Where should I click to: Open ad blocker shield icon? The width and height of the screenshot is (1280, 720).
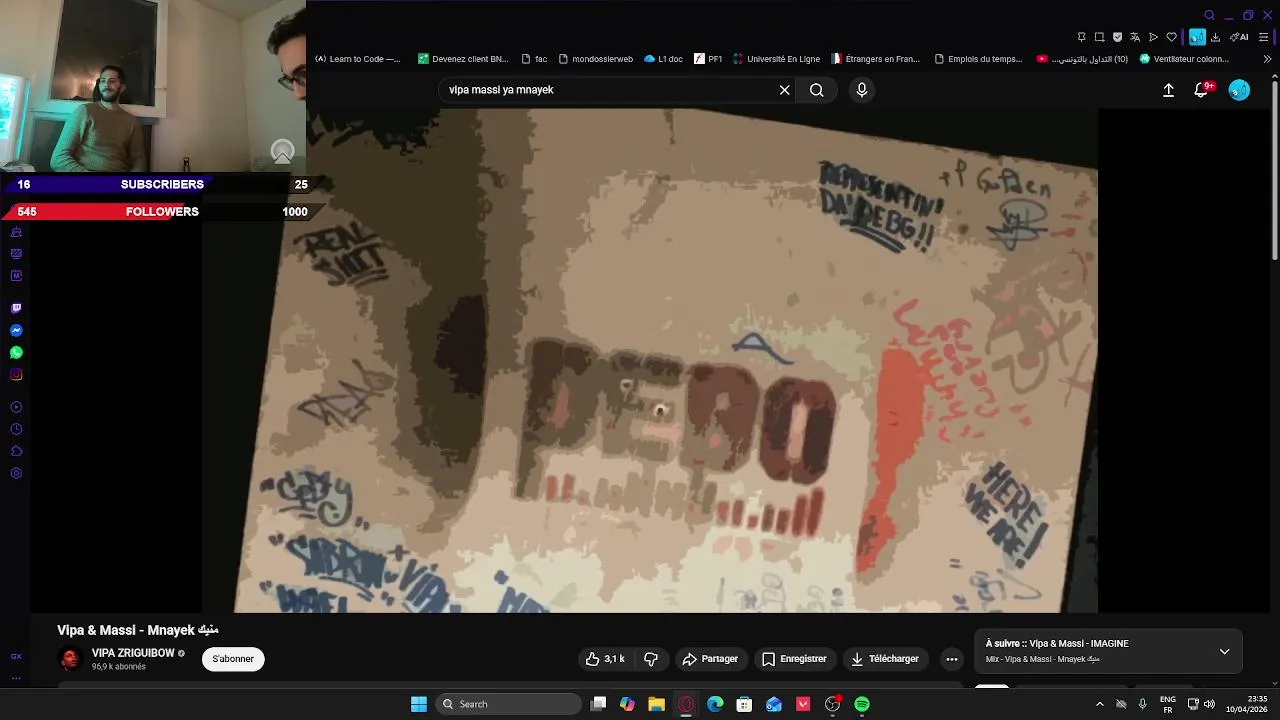point(1117,37)
